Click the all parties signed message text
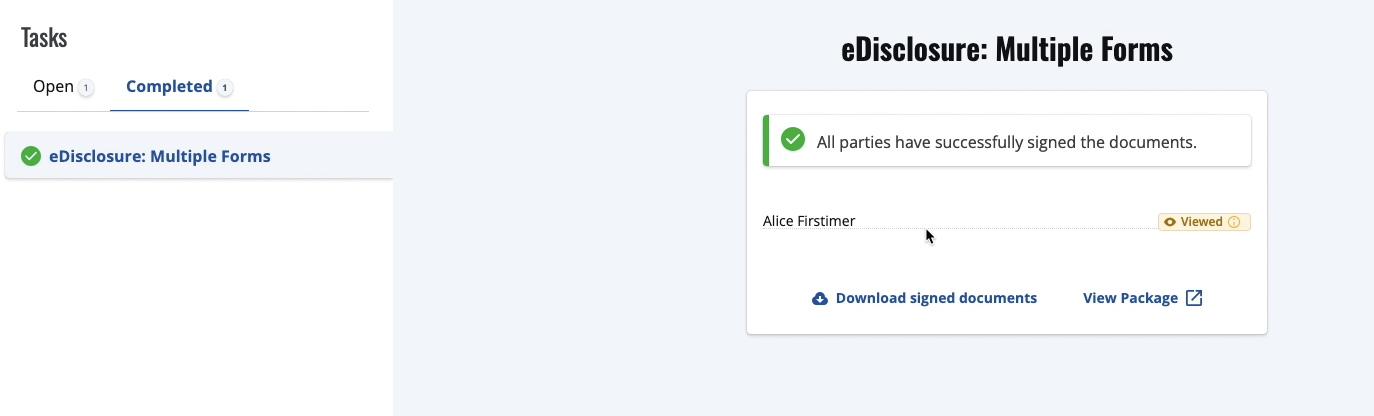Viewport: 1374px width, 416px height. click(x=1006, y=142)
